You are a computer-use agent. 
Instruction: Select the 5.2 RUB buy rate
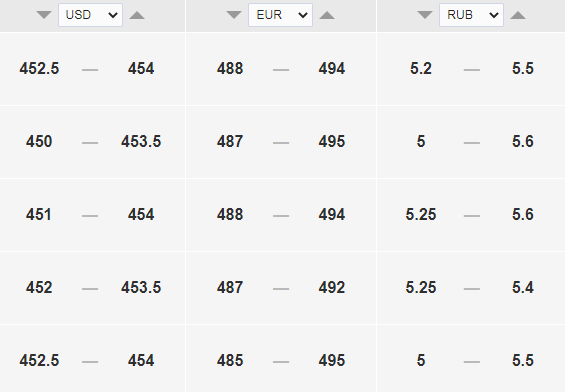(421, 68)
